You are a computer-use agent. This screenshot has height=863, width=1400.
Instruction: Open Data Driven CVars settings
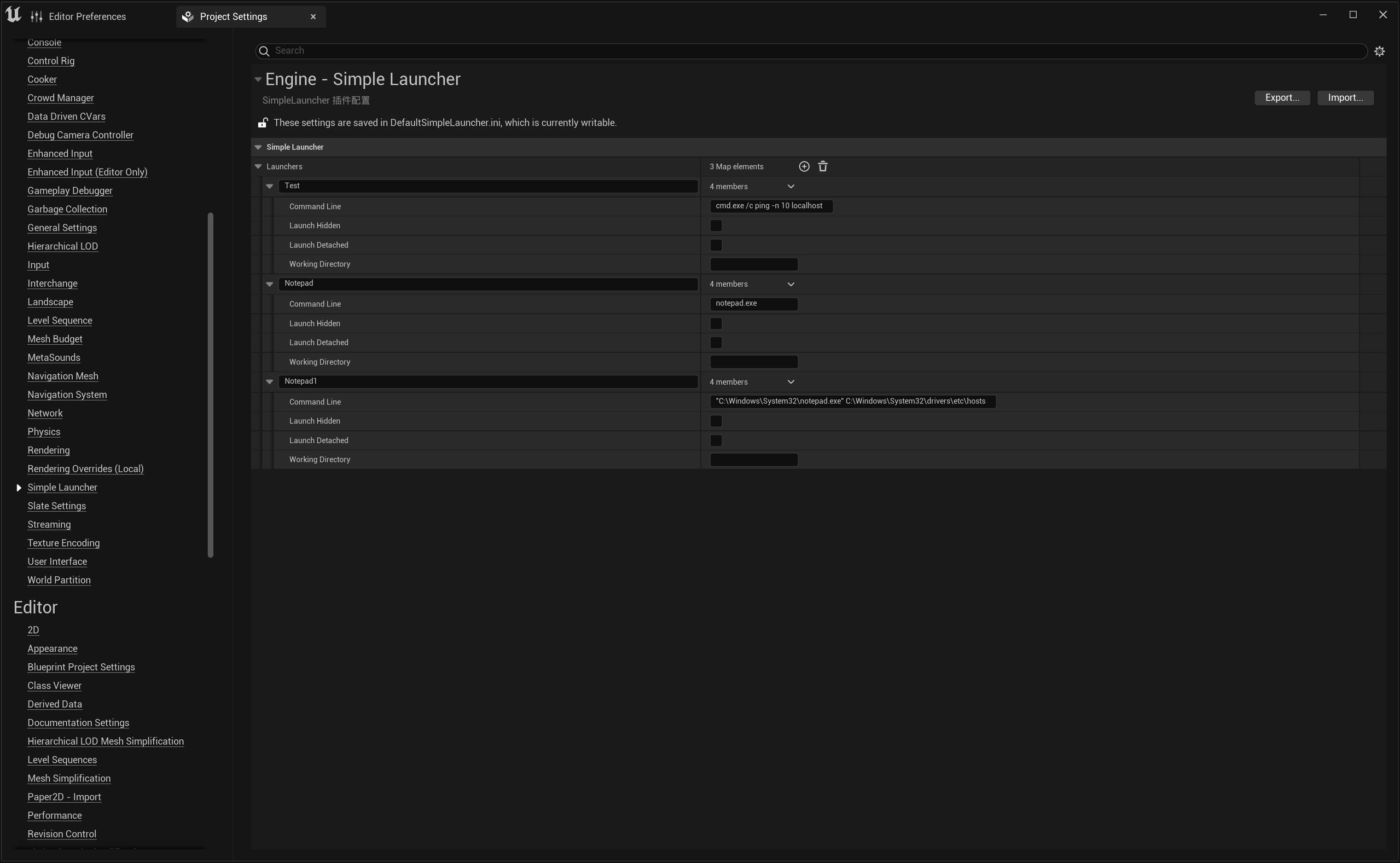[x=66, y=117]
